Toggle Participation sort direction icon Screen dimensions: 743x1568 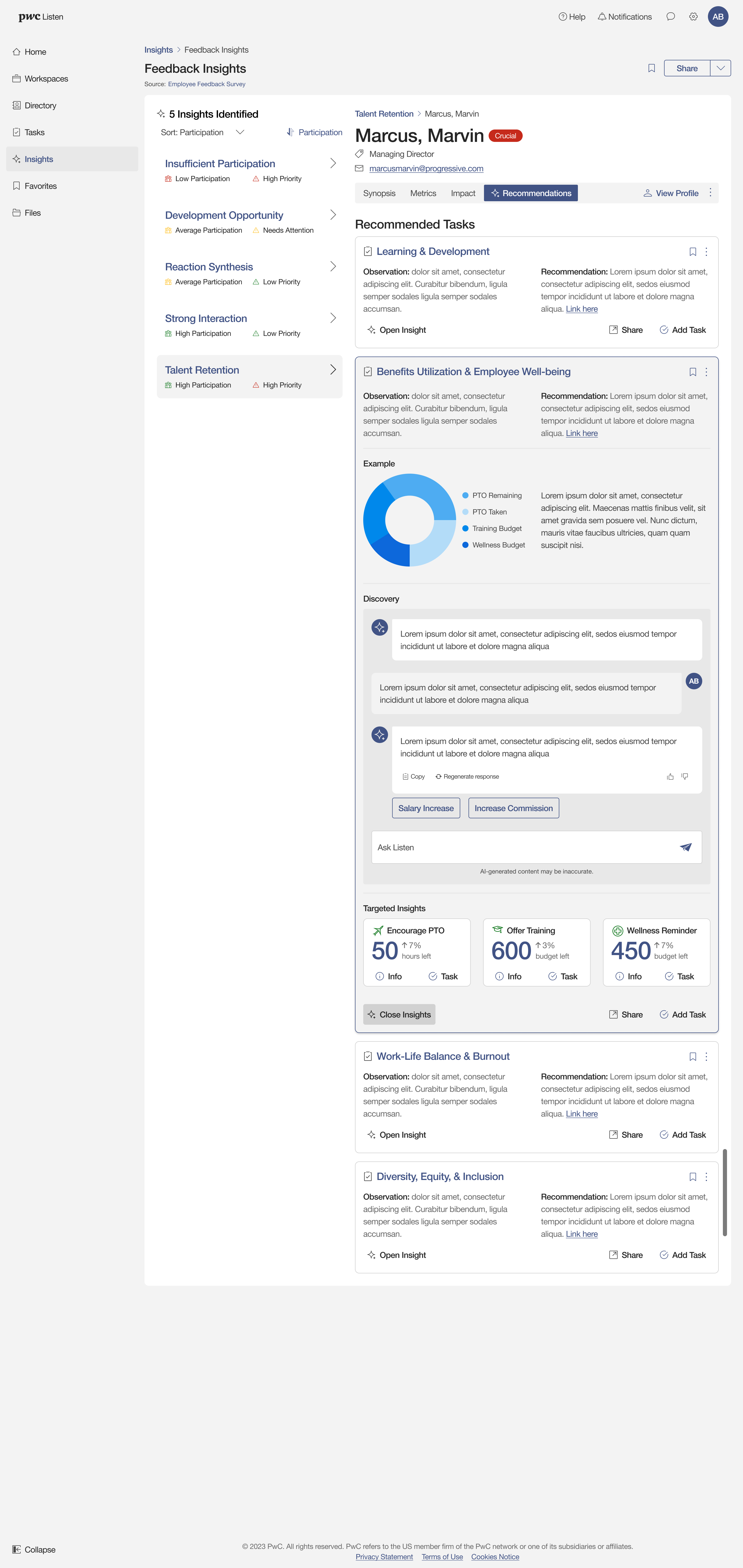(290, 132)
